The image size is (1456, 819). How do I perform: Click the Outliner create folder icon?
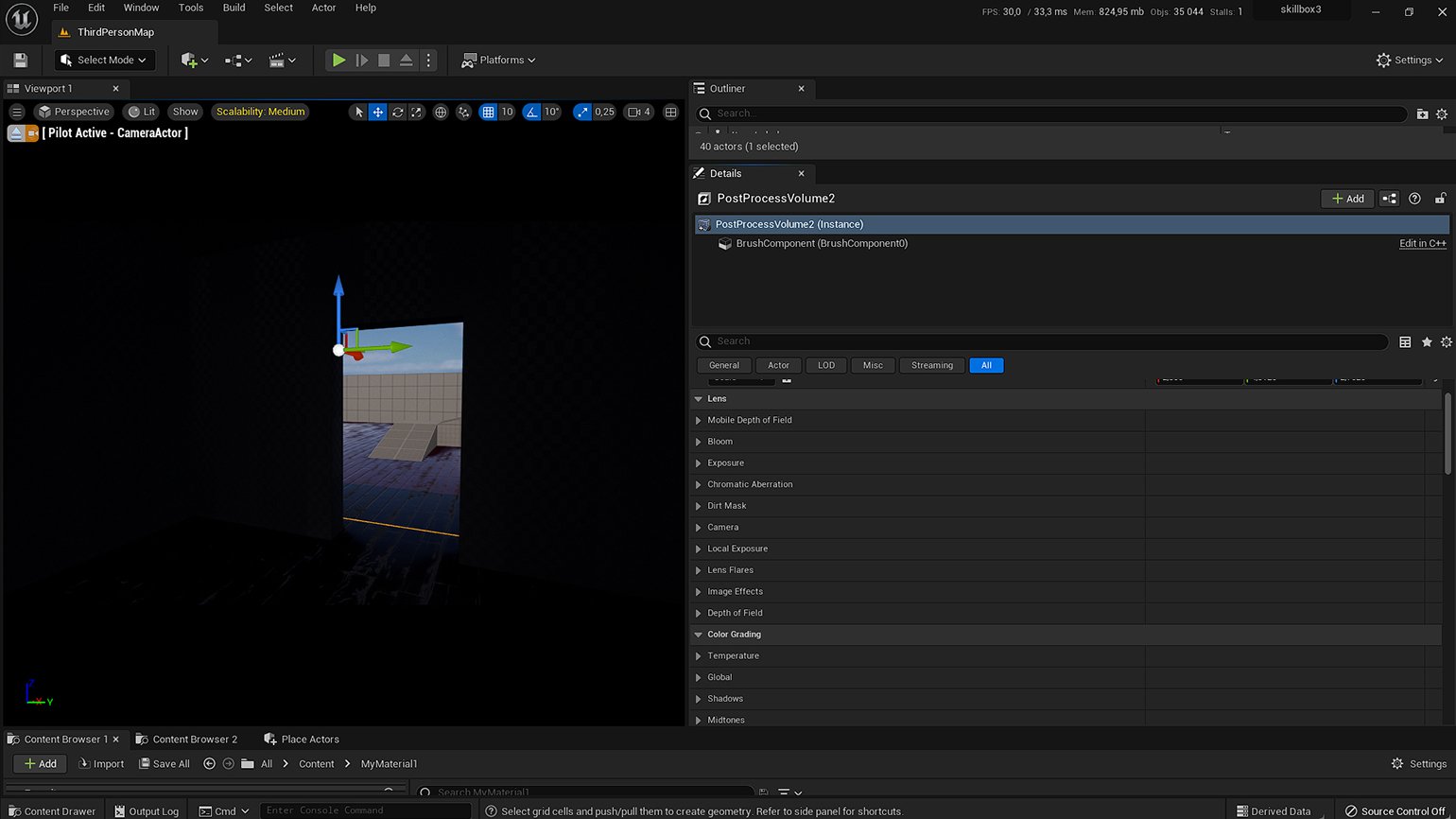pos(1423,113)
